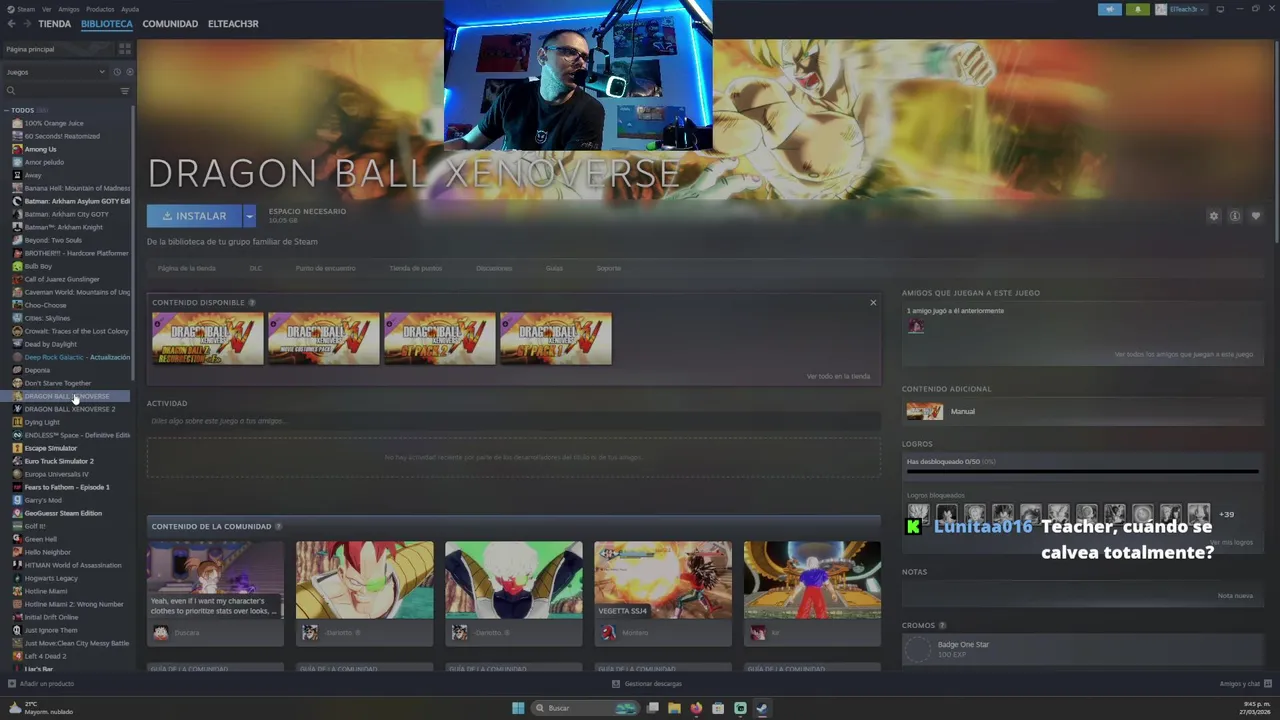Screen dimensions: 1280x720
Task: Click the Nota nueva button
Action: pyautogui.click(x=1235, y=595)
